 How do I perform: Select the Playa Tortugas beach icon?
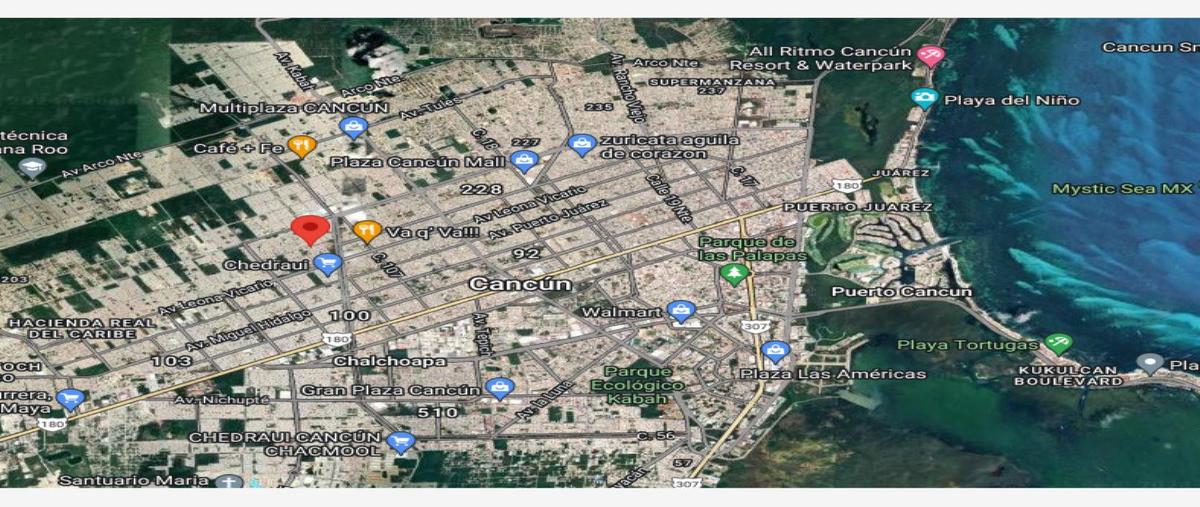pyautogui.click(x=1057, y=344)
